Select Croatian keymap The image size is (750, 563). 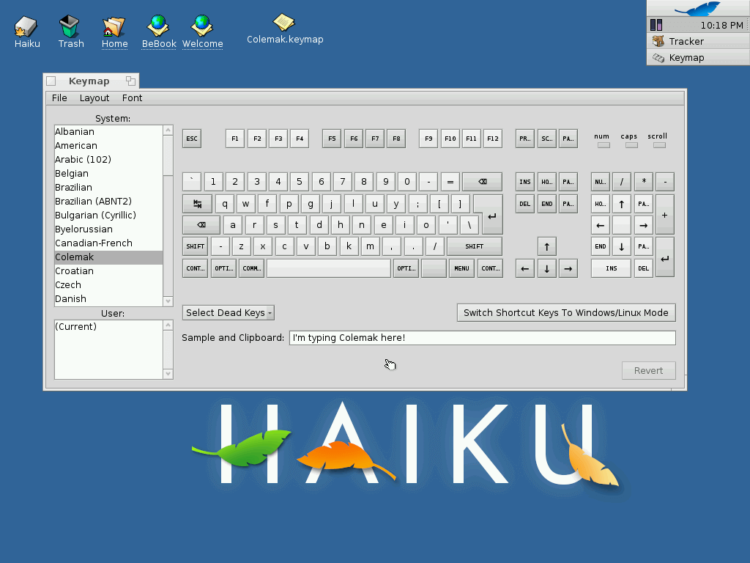tap(109, 271)
